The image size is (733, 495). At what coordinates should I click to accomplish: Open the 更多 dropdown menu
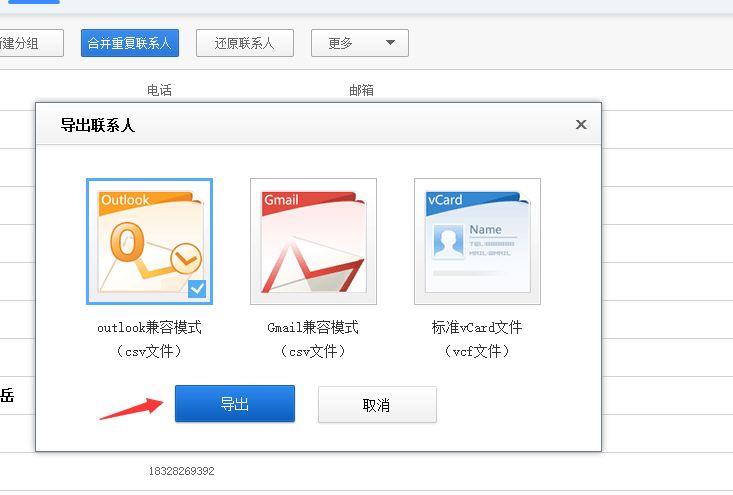[x=359, y=43]
